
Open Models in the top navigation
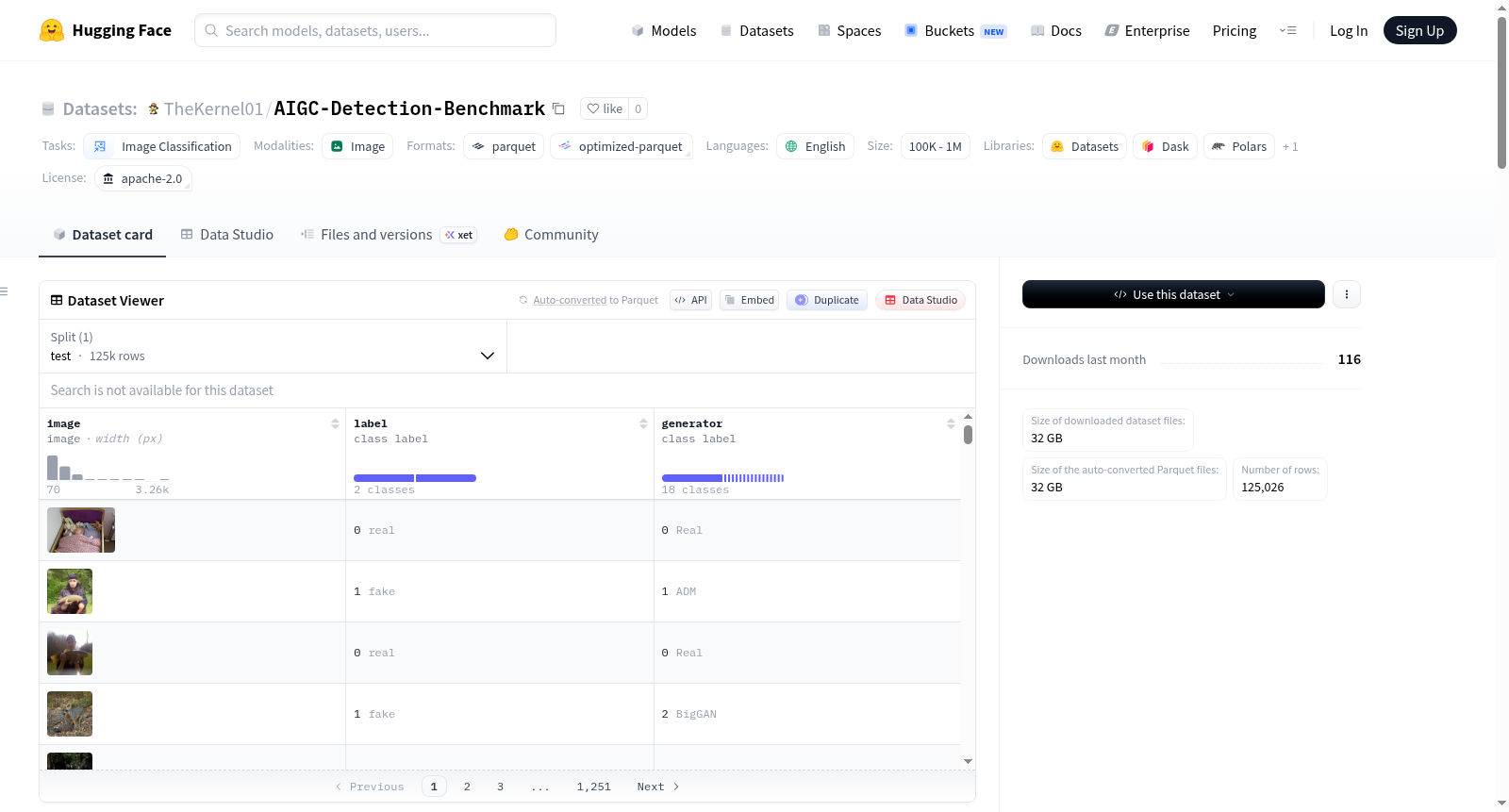click(x=664, y=30)
